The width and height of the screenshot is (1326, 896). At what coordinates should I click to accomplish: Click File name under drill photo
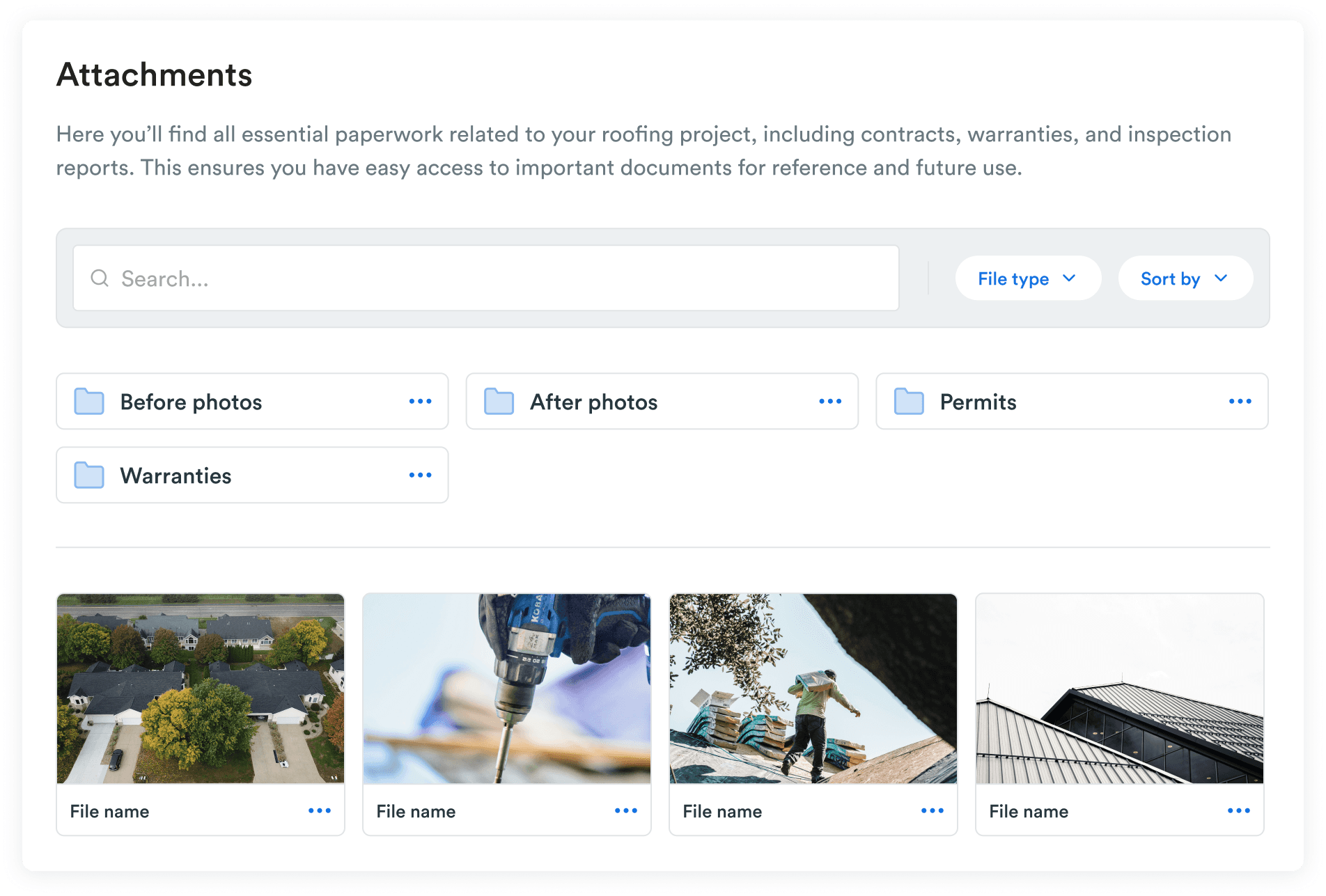click(x=416, y=812)
